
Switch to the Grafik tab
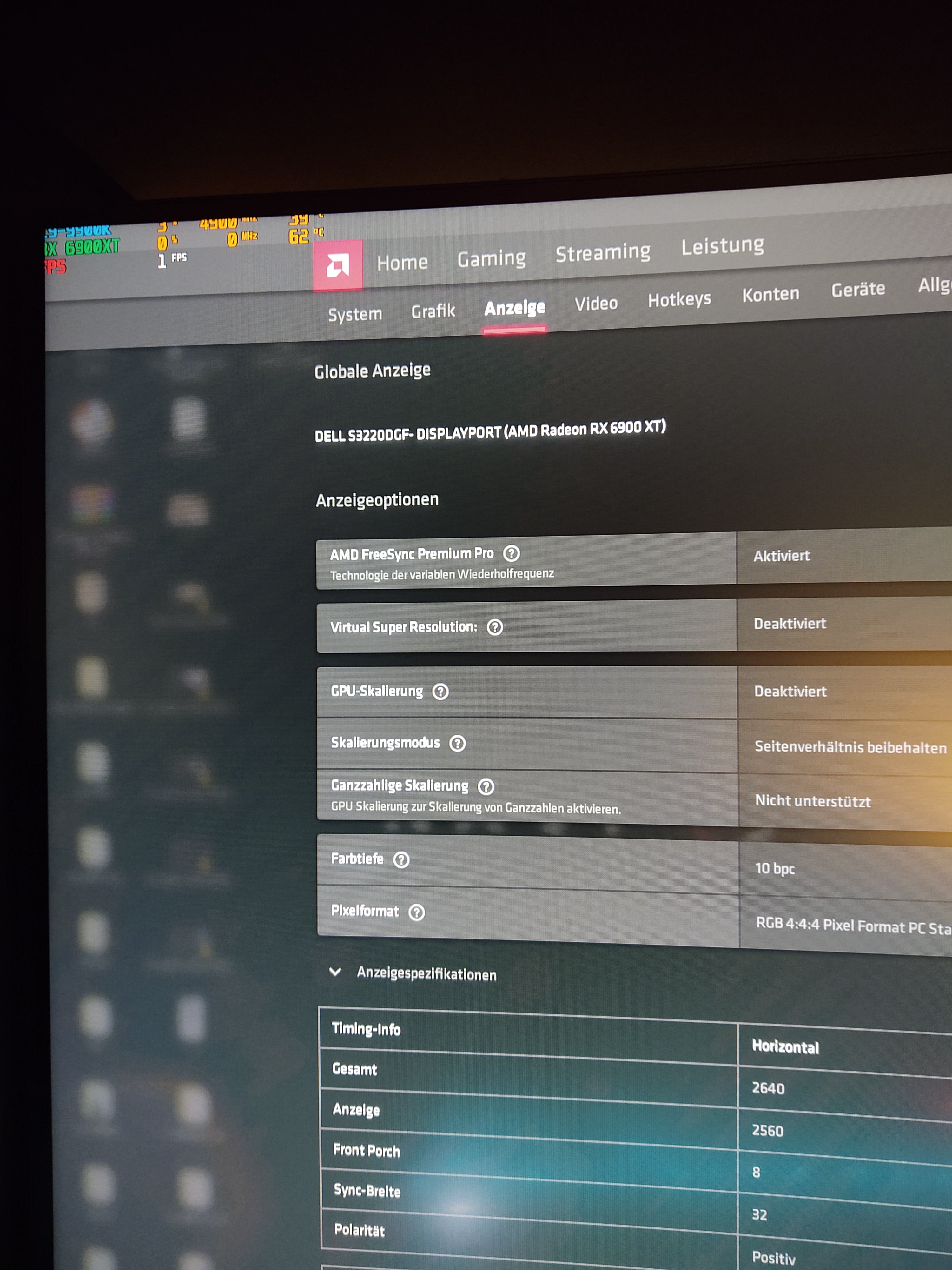[433, 311]
